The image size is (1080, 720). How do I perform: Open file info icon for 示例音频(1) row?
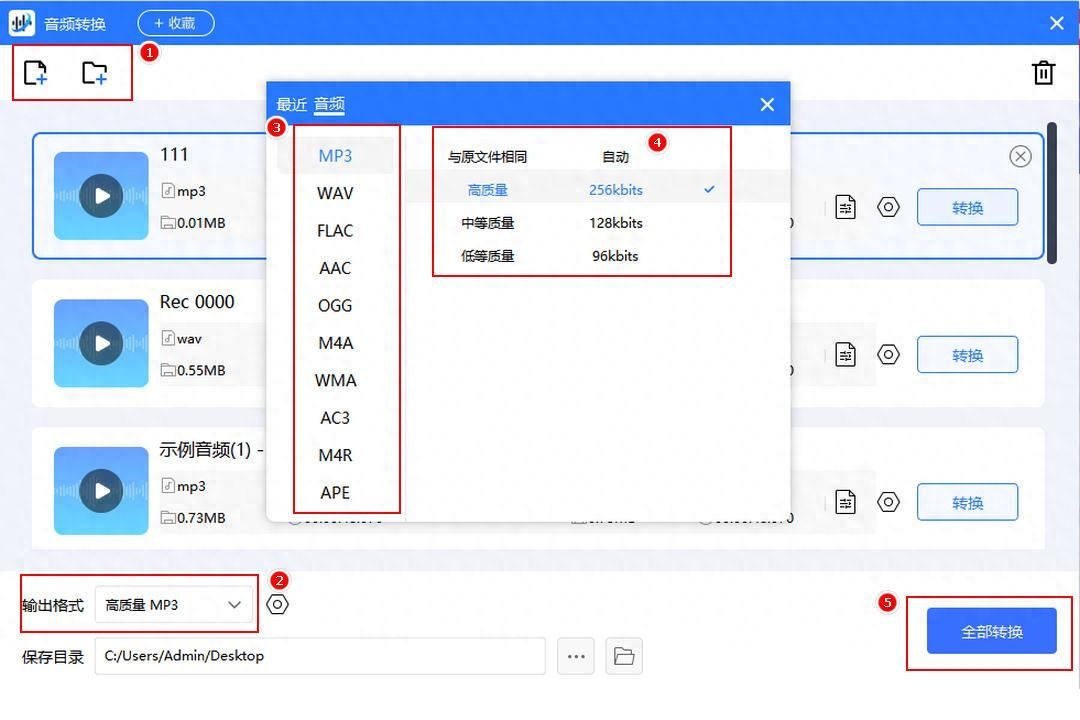(845, 502)
